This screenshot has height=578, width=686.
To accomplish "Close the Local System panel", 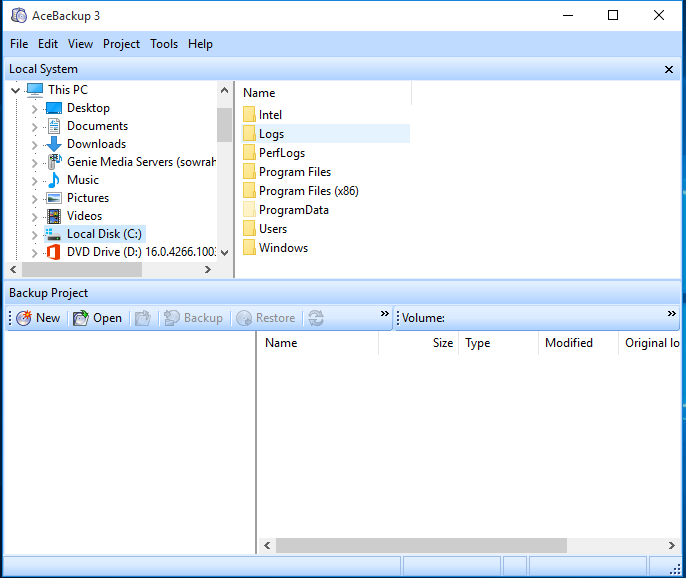I will [x=668, y=69].
